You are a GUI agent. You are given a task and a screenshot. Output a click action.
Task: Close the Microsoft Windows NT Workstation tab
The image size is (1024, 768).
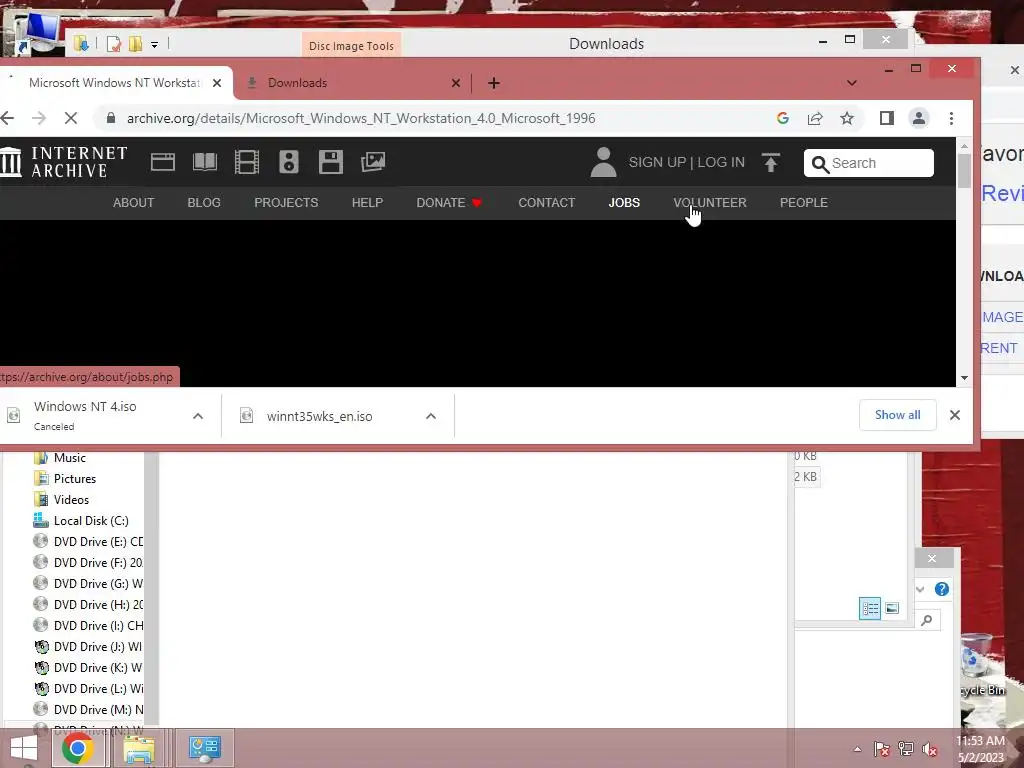217,83
